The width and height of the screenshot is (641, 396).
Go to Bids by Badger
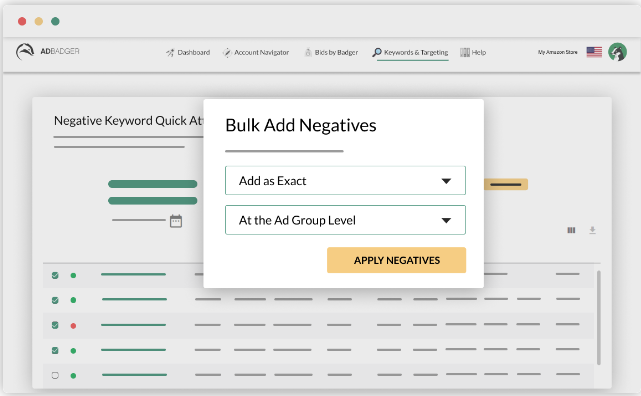(x=331, y=52)
